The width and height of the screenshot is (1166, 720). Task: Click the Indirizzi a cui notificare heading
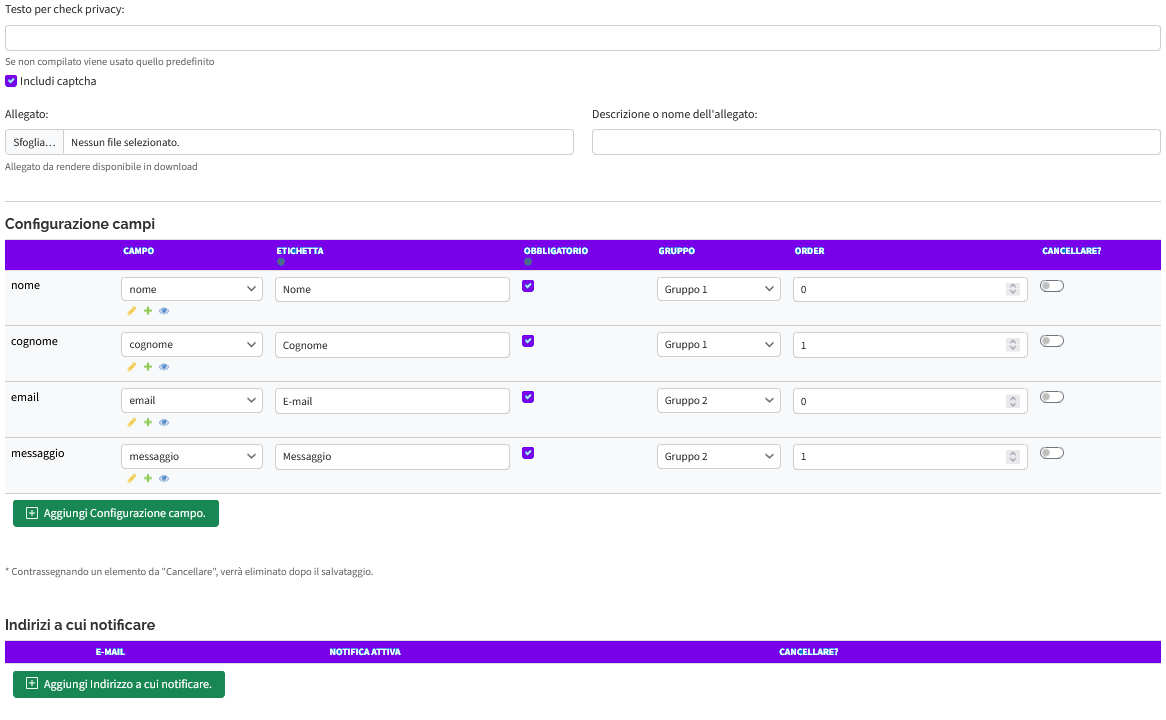click(80, 625)
